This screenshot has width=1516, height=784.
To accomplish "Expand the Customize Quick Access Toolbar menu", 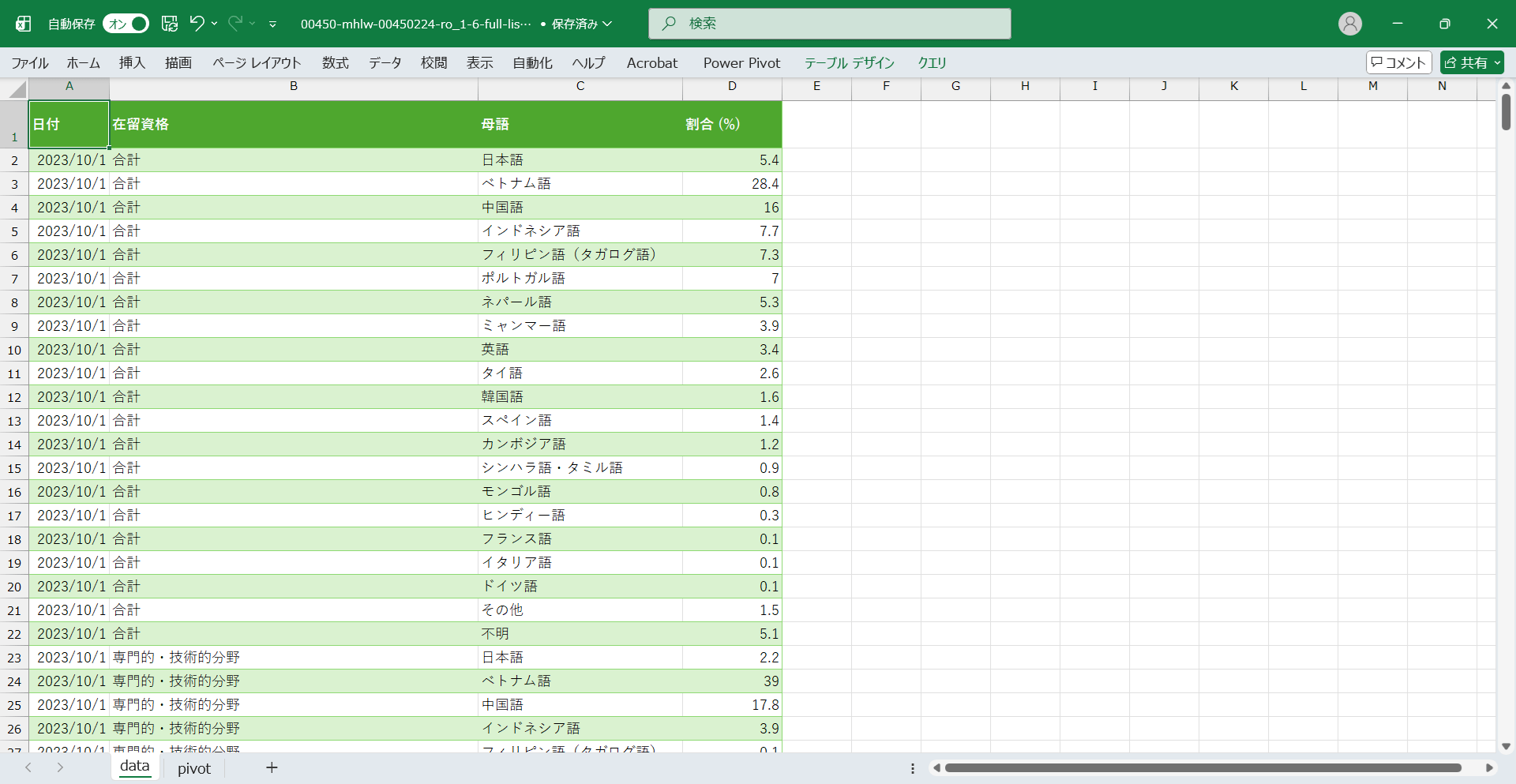I will 272,24.
